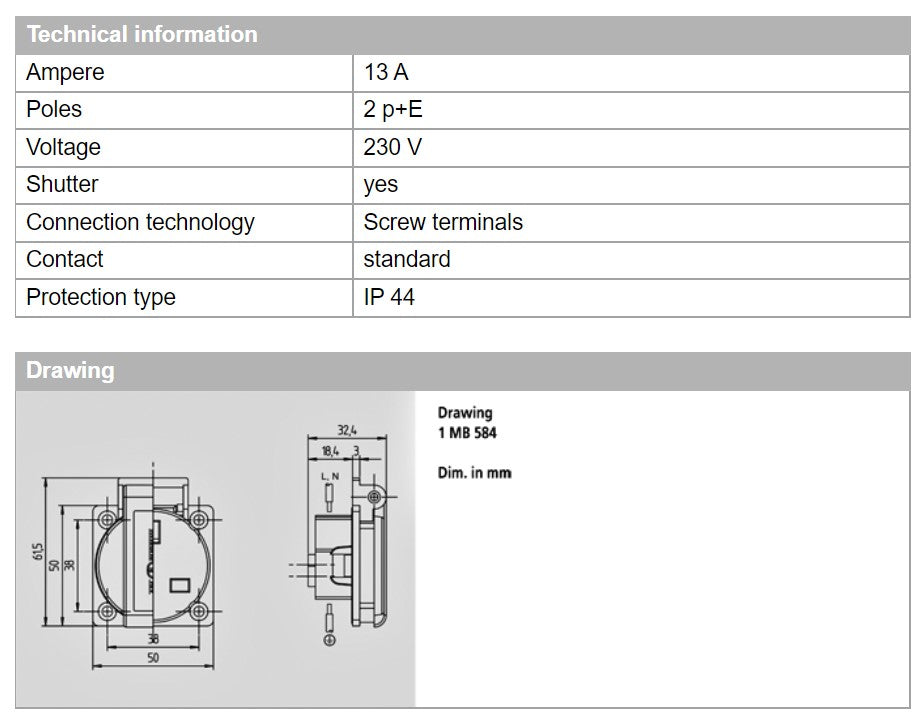Click the circular socket outline in the front view
919x721 pixels.
tap(153, 566)
